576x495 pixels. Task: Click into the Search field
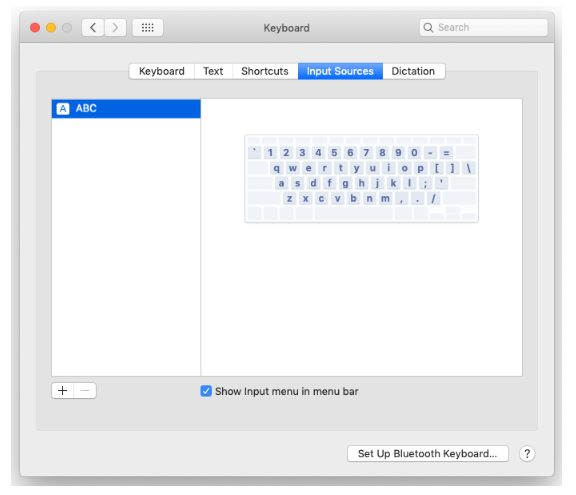point(483,28)
